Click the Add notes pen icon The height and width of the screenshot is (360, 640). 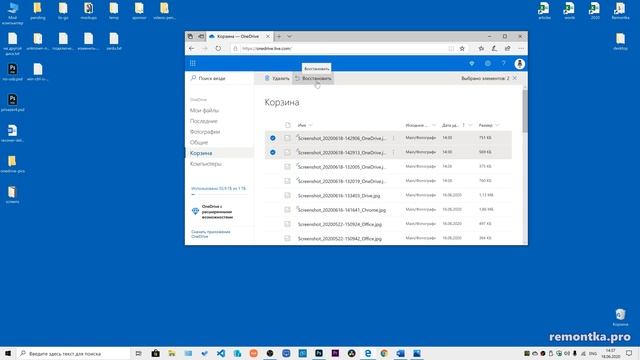click(x=494, y=49)
